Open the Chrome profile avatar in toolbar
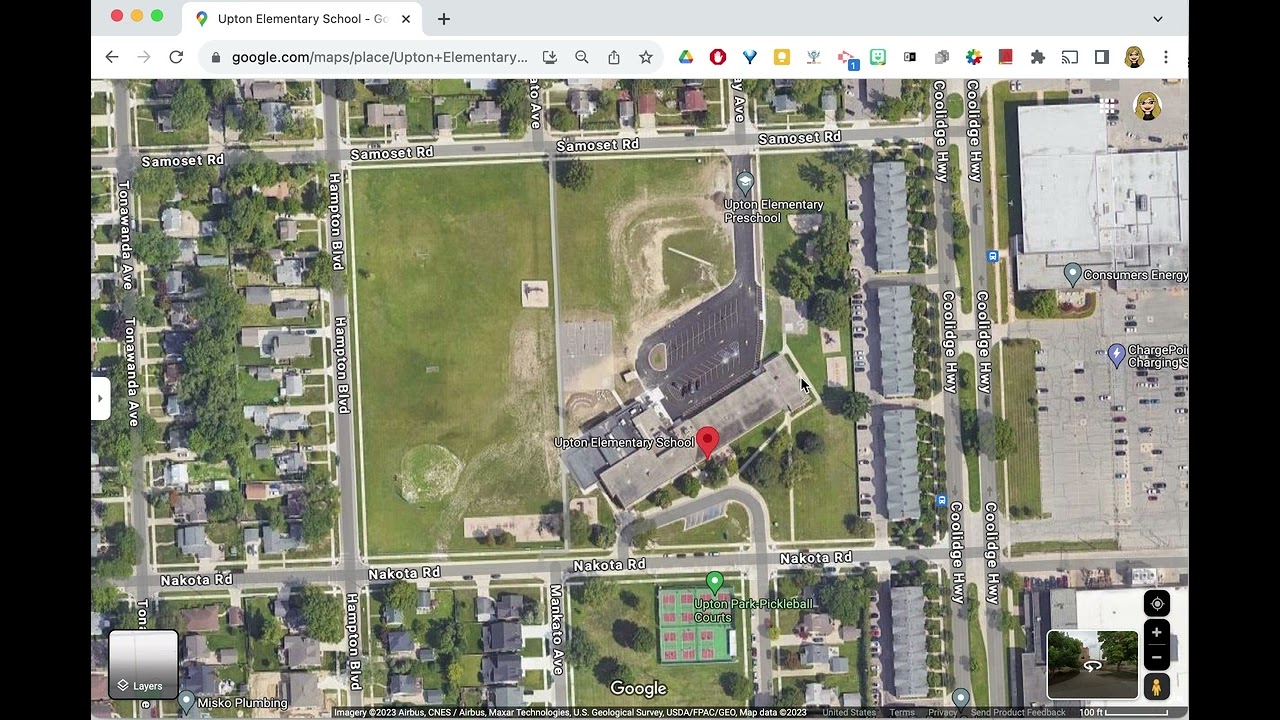This screenshot has height=720, width=1280. pyautogui.click(x=1134, y=57)
